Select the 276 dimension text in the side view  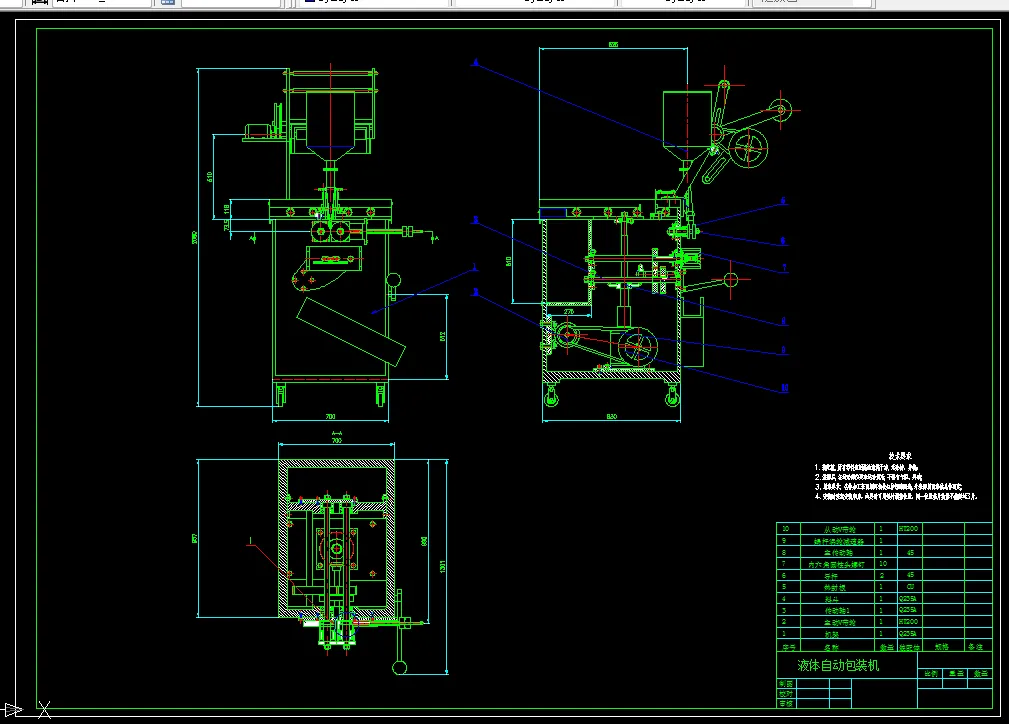click(569, 311)
